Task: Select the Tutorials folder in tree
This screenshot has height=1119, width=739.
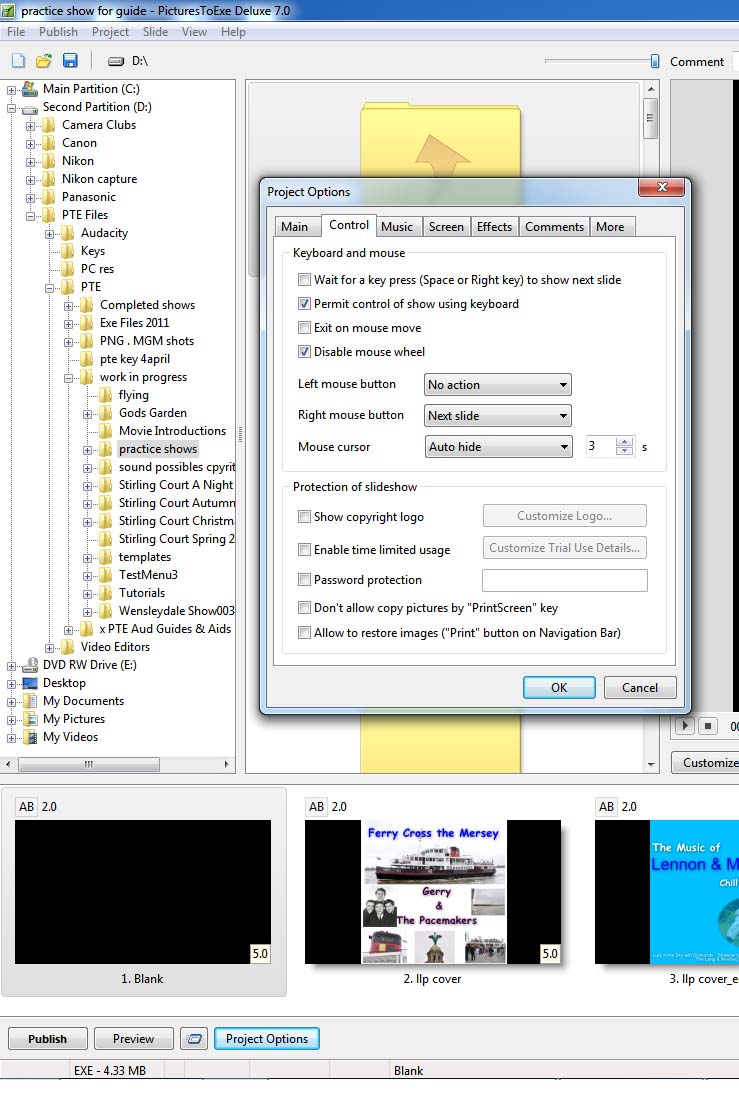Action: coord(142,593)
